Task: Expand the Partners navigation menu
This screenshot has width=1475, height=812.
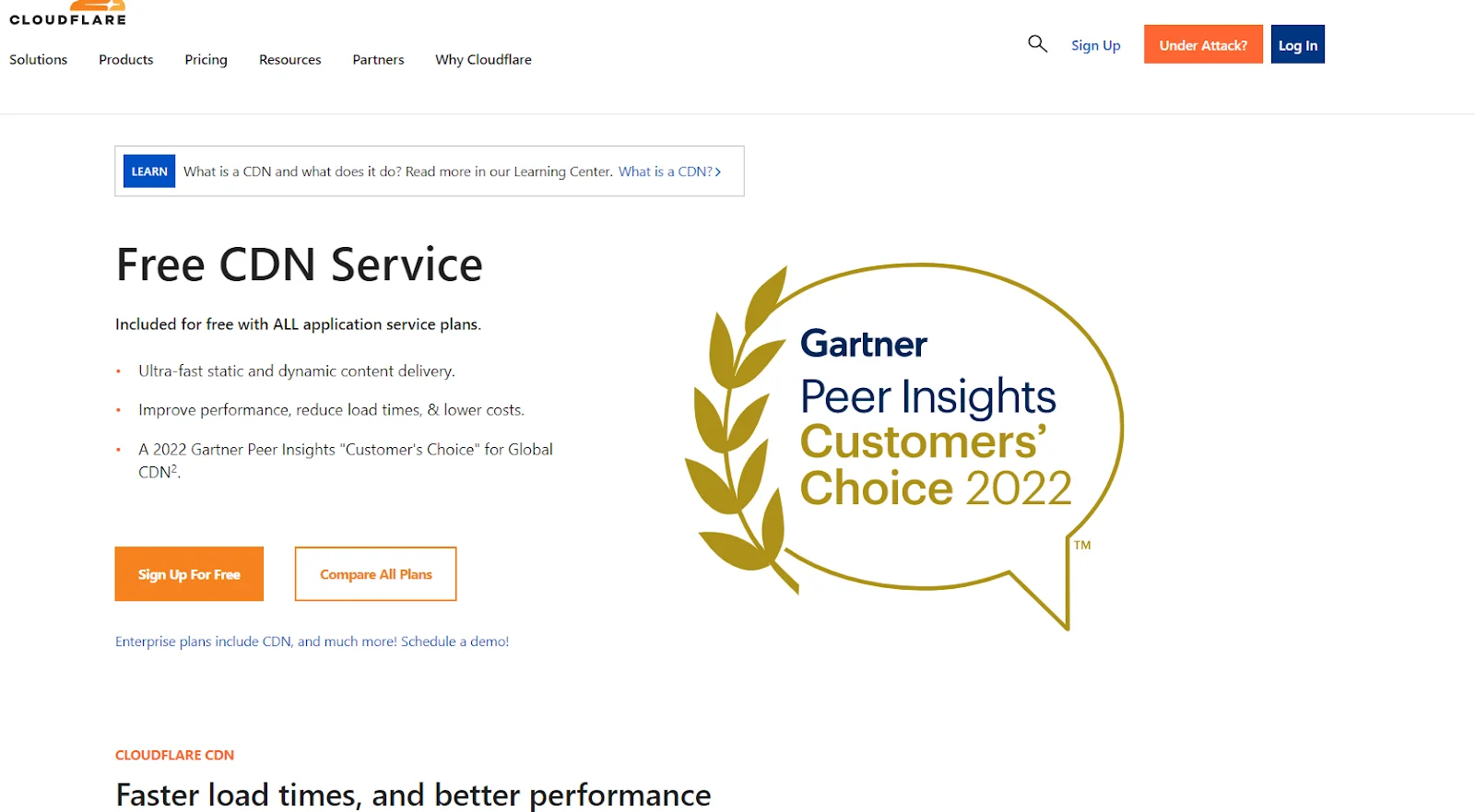Action: pos(378,60)
